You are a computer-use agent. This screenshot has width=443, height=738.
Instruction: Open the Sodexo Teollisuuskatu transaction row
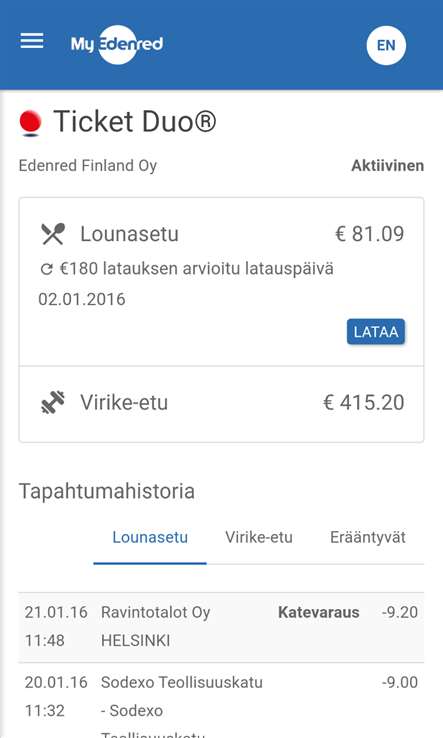[x=221, y=700]
